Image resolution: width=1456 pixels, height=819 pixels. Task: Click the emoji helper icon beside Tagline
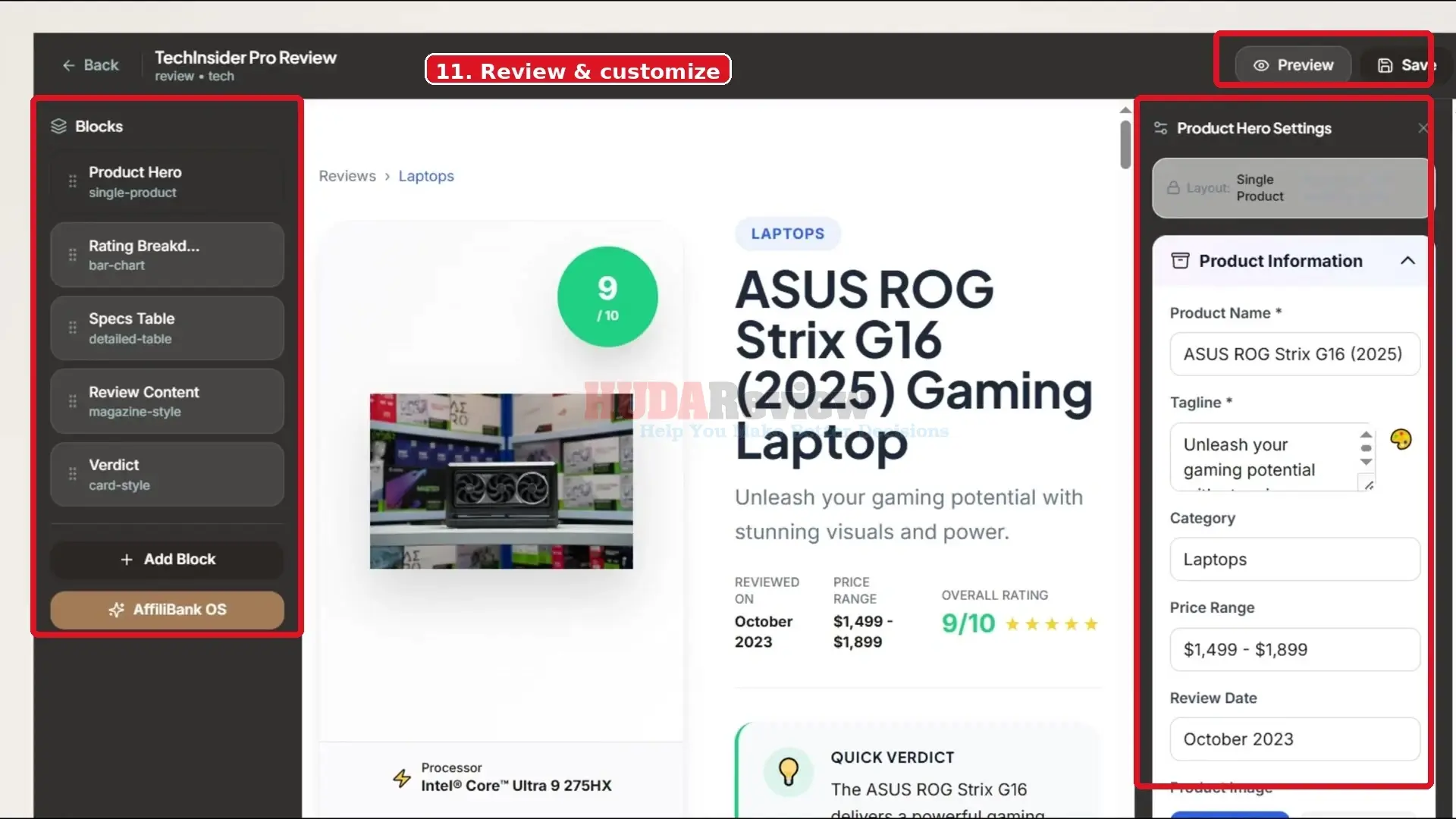click(x=1401, y=439)
